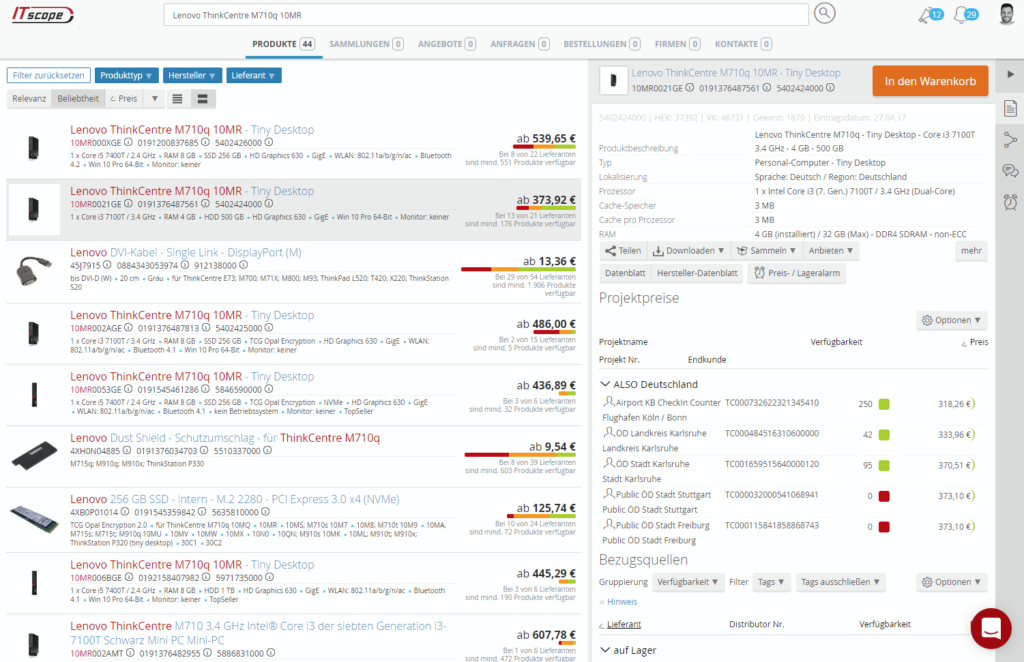Open the Datenblatt button

pos(625,273)
